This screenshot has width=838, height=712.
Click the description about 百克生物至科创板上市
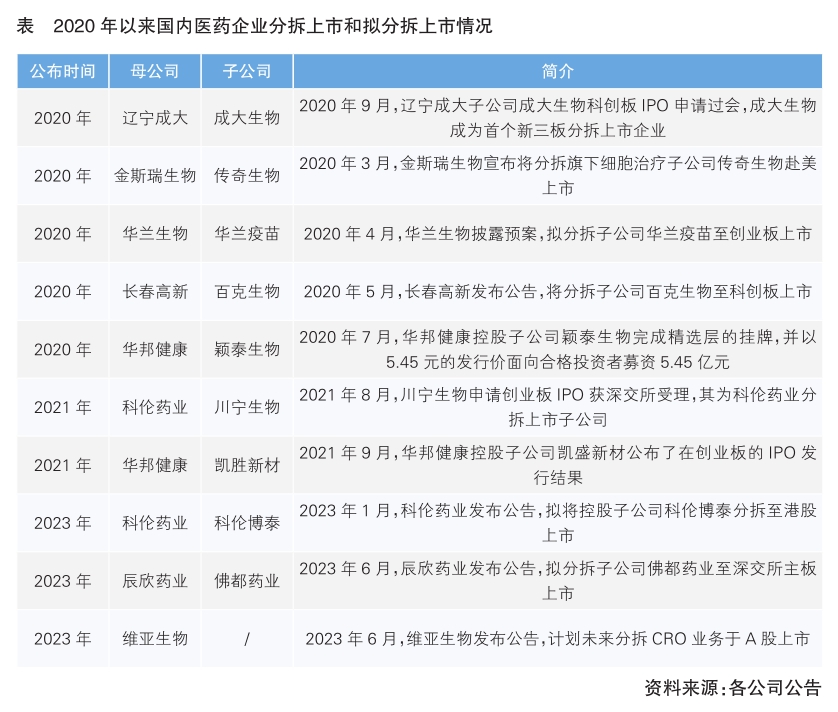pos(557,291)
